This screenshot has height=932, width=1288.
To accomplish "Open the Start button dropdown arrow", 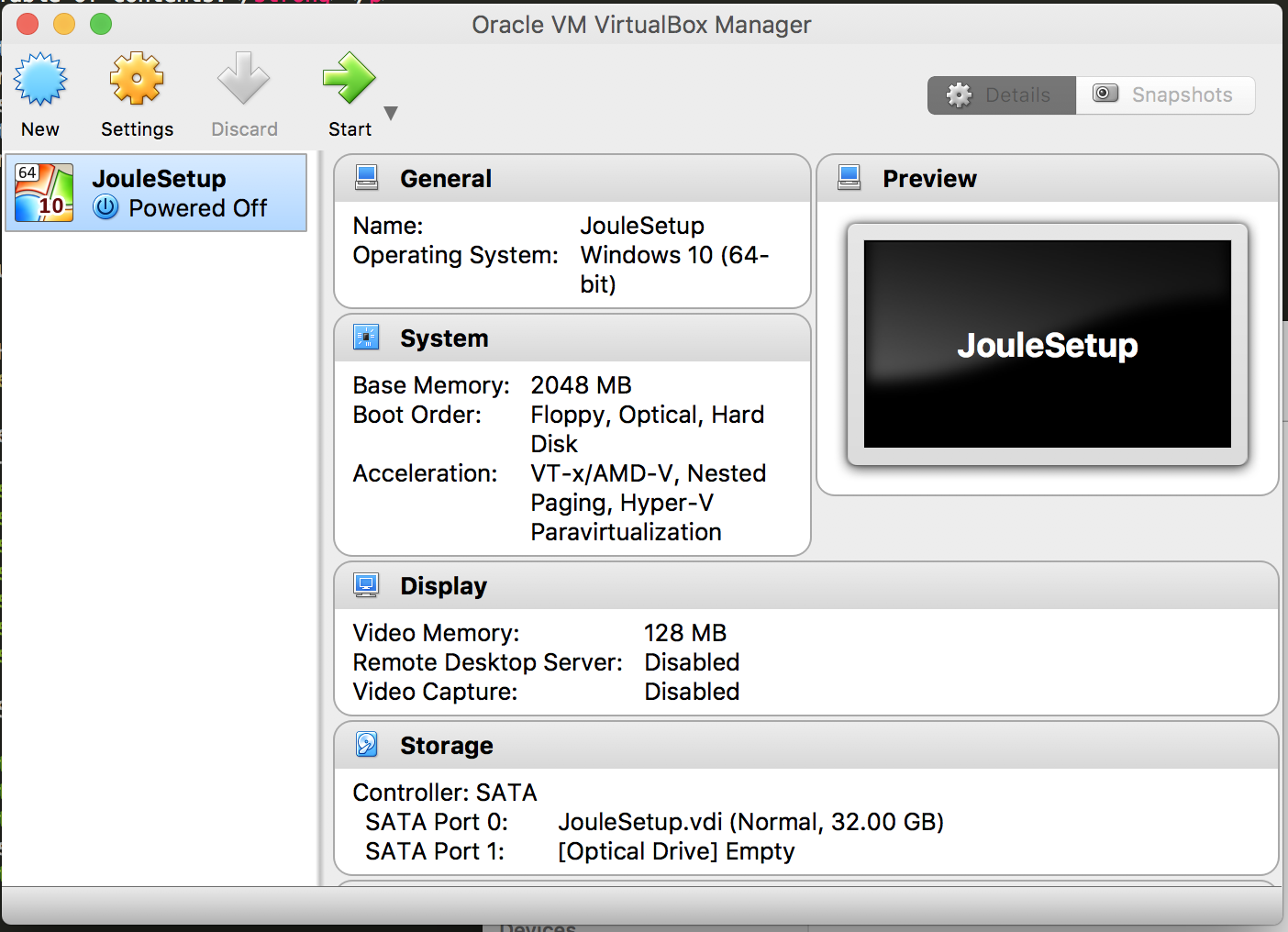I will (x=391, y=113).
